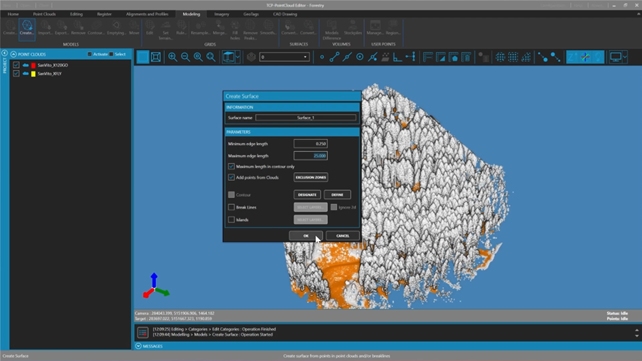Click the zoom extents frame icon
This screenshot has width=642, height=361.
pos(156,57)
